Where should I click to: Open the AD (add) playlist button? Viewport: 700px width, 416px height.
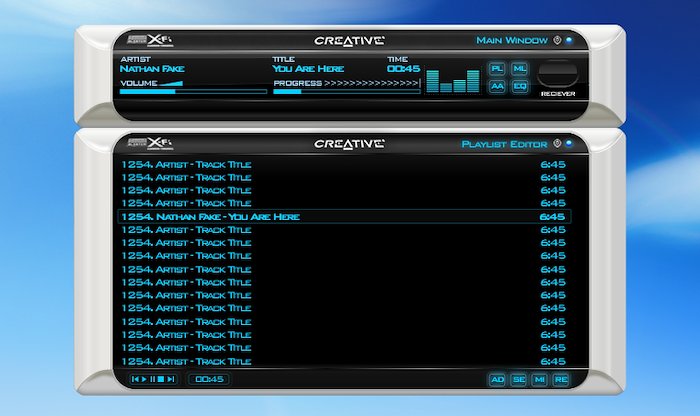(x=497, y=380)
